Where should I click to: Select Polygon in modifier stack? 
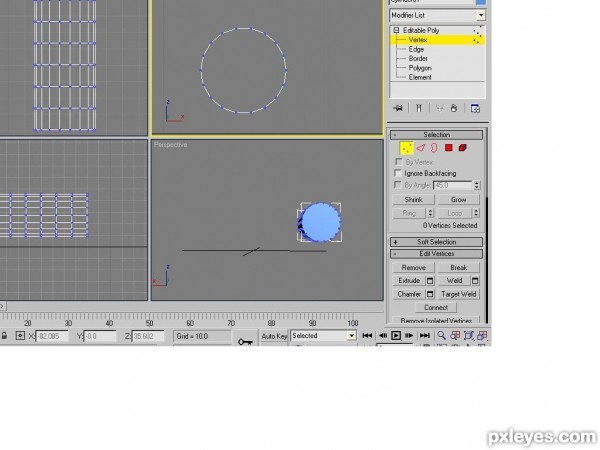point(420,68)
